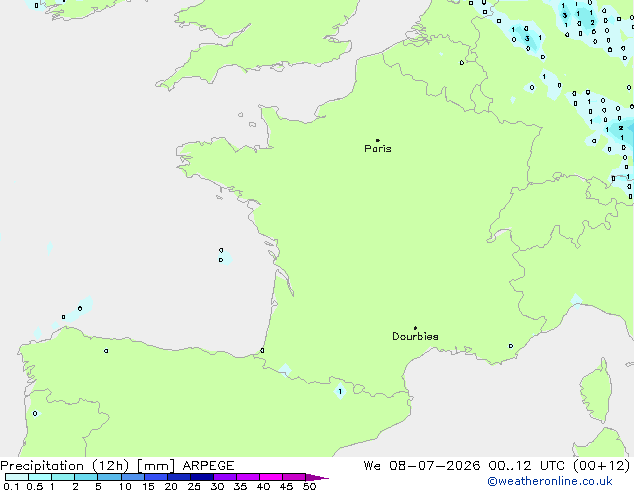Screen dimensions: 634x490
Task: Click the '00..12 UTC' time range
Action: (x=526, y=466)
